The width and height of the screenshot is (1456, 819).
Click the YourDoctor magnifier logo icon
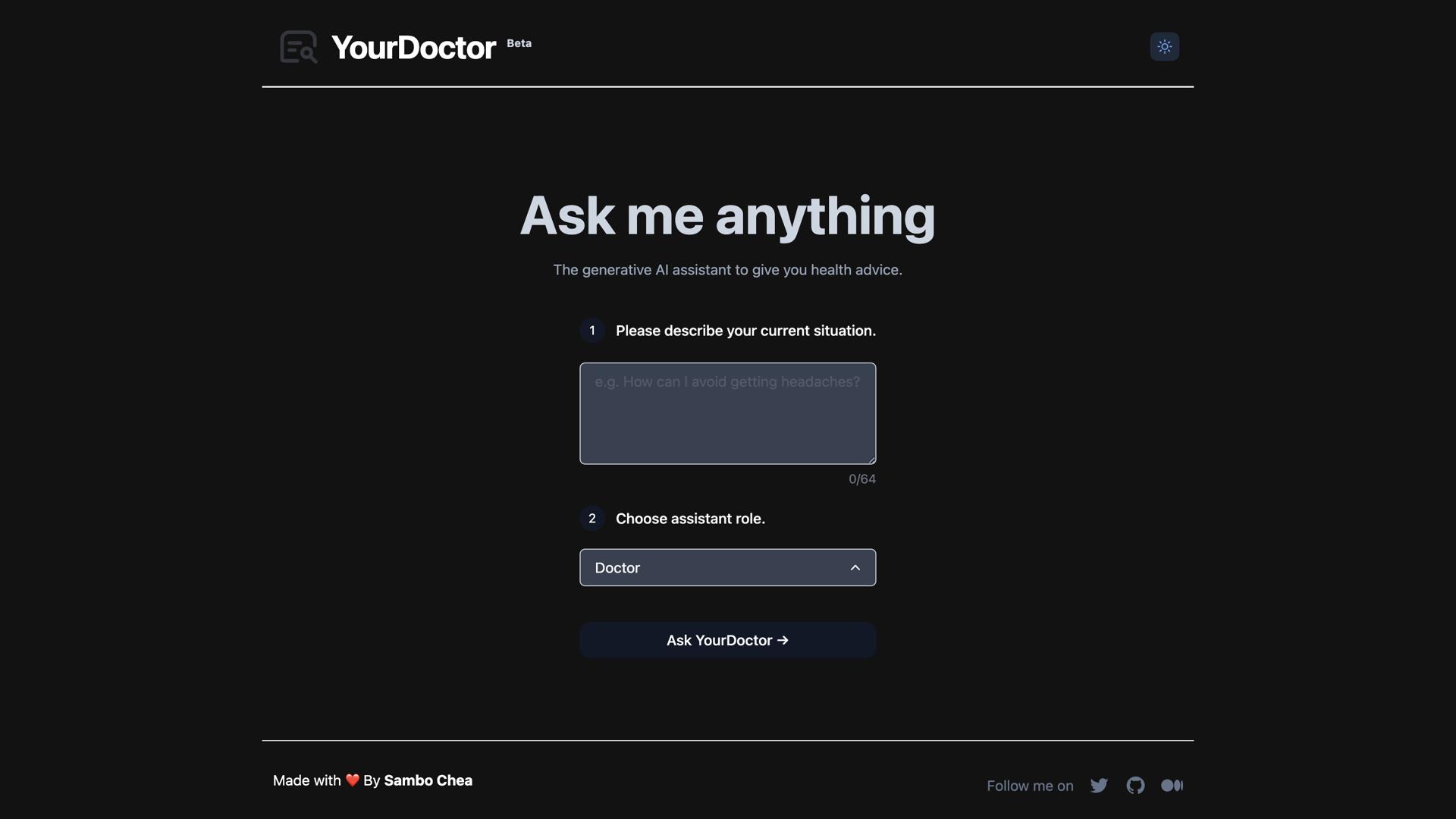[298, 46]
